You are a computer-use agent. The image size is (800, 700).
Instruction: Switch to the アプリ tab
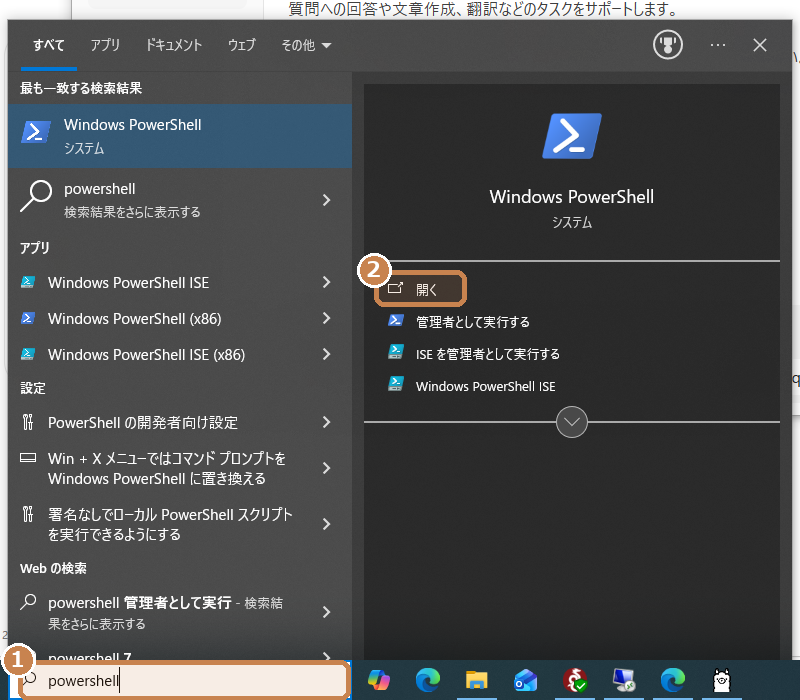[x=105, y=45]
